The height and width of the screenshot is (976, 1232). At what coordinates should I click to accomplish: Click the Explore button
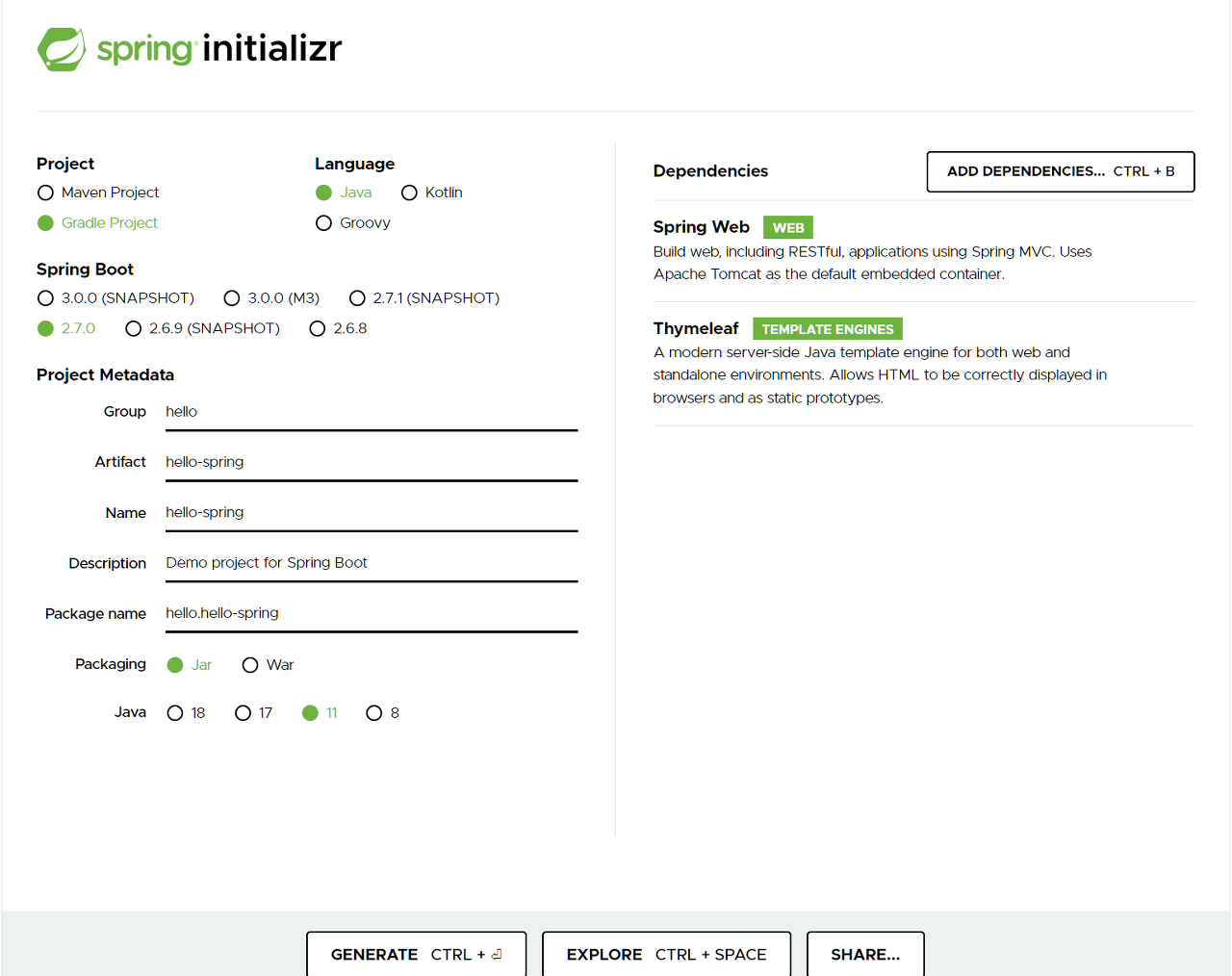click(x=667, y=954)
